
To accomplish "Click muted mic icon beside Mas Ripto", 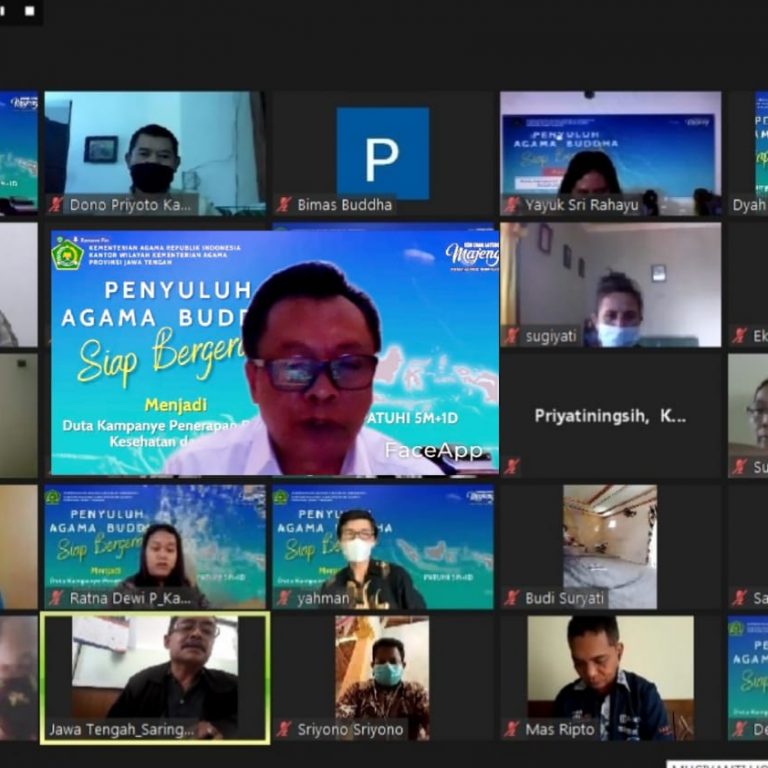I will pyautogui.click(x=512, y=729).
